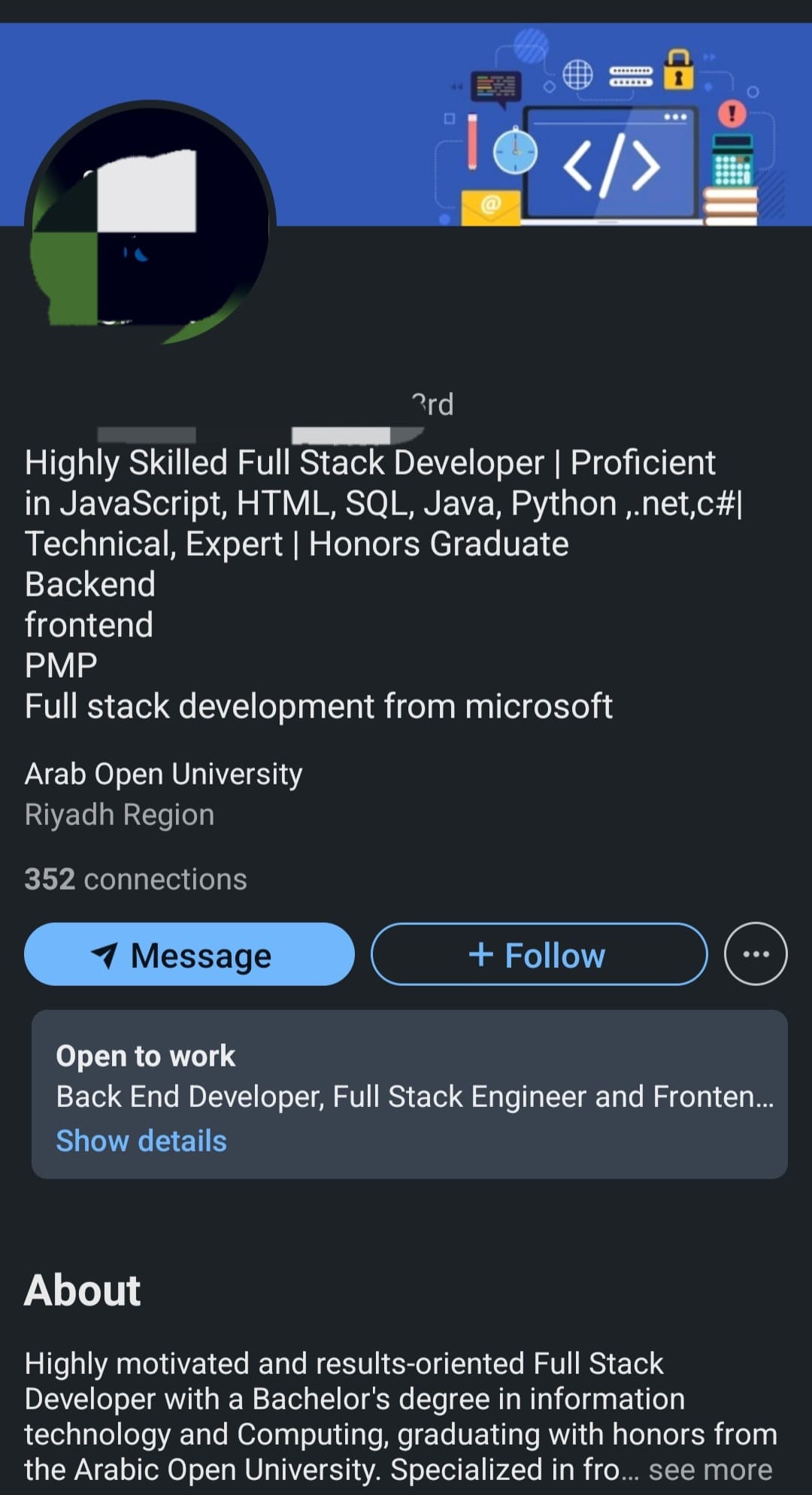The height and width of the screenshot is (1495, 812).
Task: View the 352 connections list
Action: pos(135,879)
